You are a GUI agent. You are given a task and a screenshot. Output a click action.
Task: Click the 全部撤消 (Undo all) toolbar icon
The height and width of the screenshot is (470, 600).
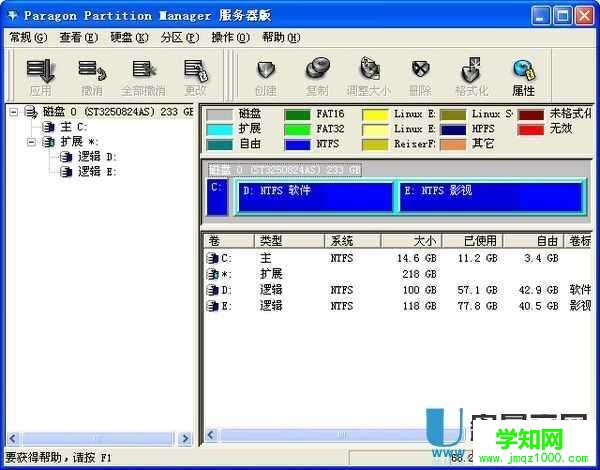(144, 70)
